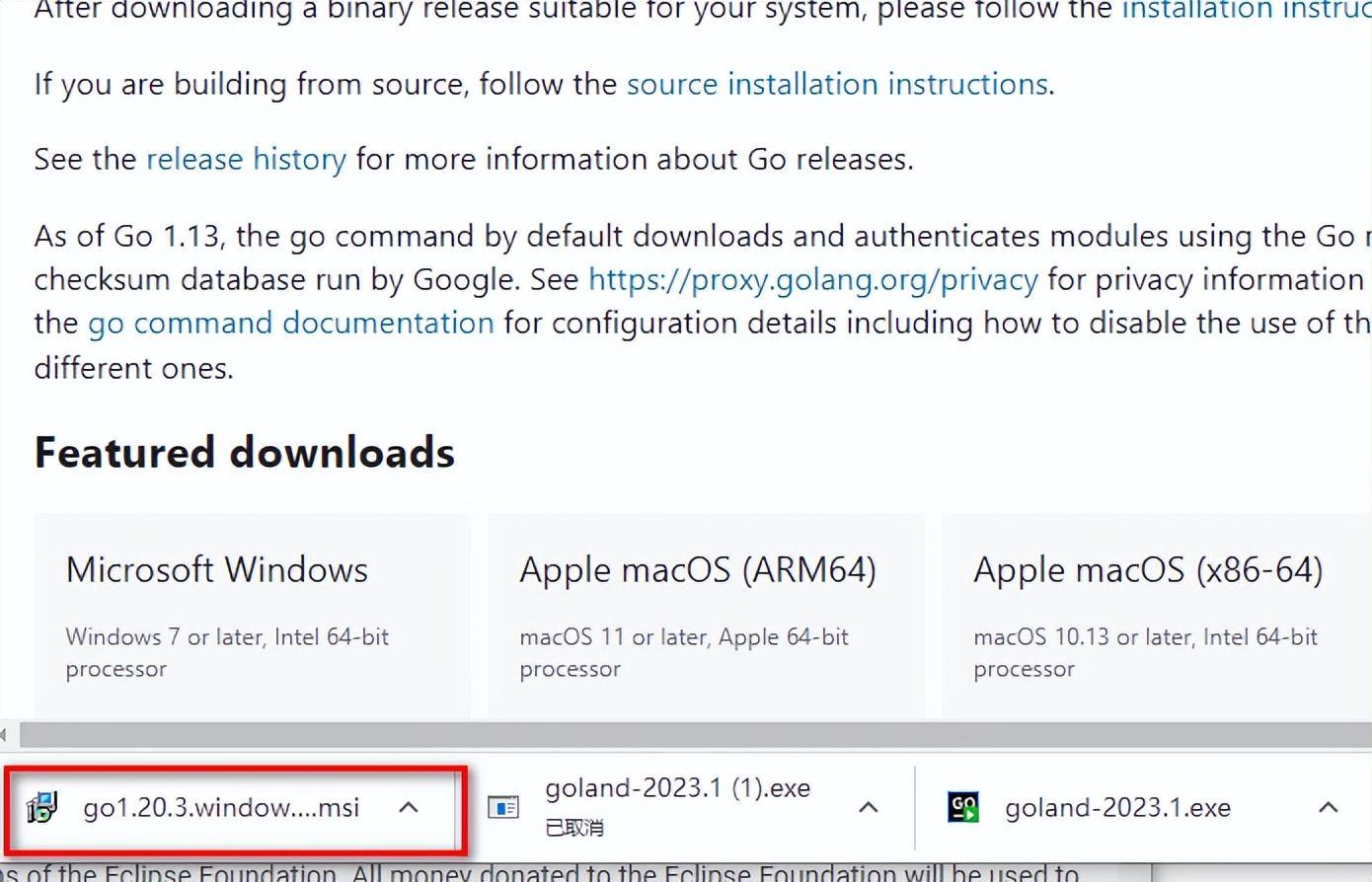Click the horizontal scrollbar track
Viewport: 1372px width, 882px height.
click(696, 734)
